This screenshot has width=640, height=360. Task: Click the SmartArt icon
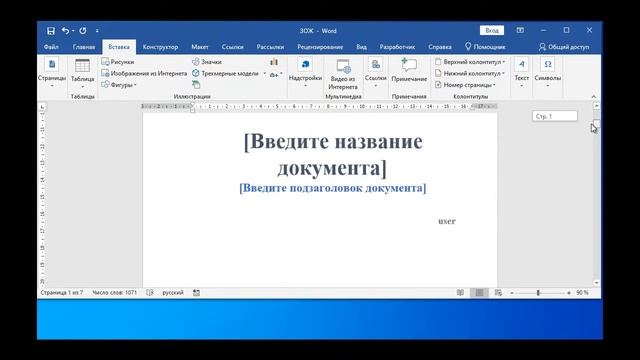pyautogui.click(x=196, y=85)
